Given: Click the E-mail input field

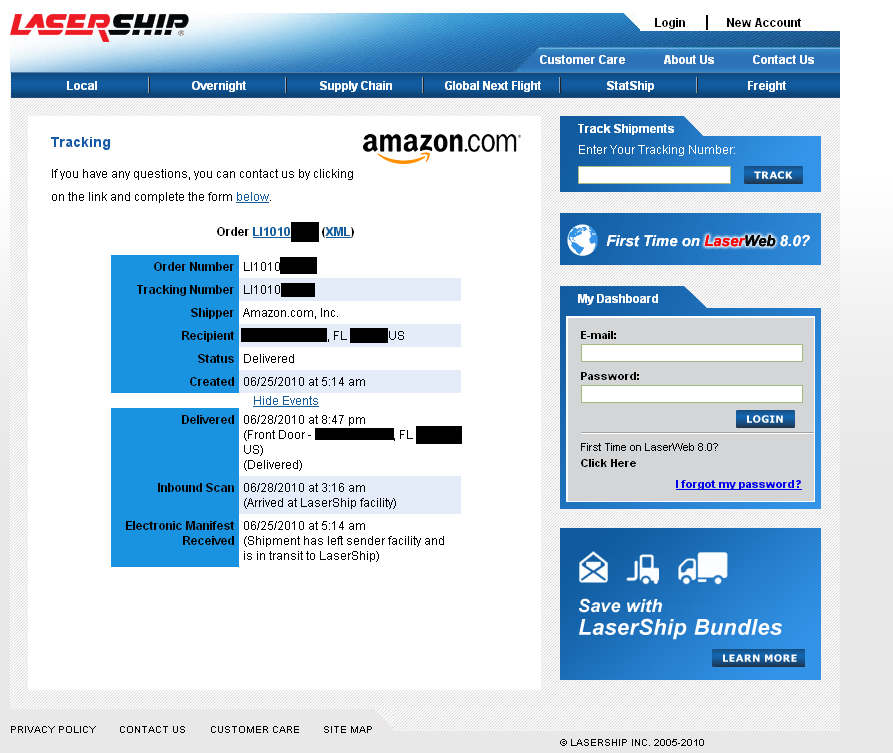Looking at the screenshot, I should pos(691,353).
